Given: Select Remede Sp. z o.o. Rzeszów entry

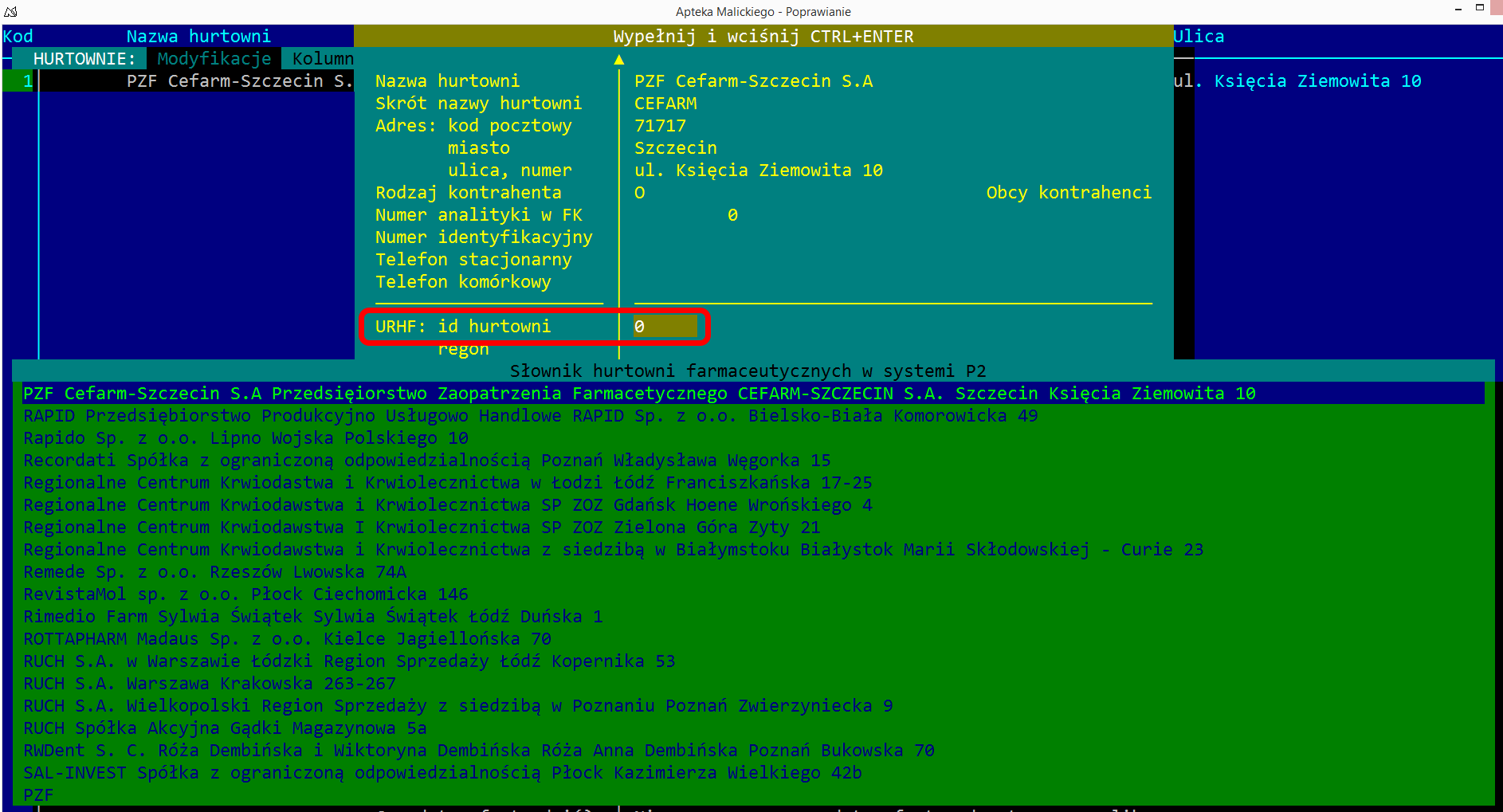Looking at the screenshot, I should 214,572.
